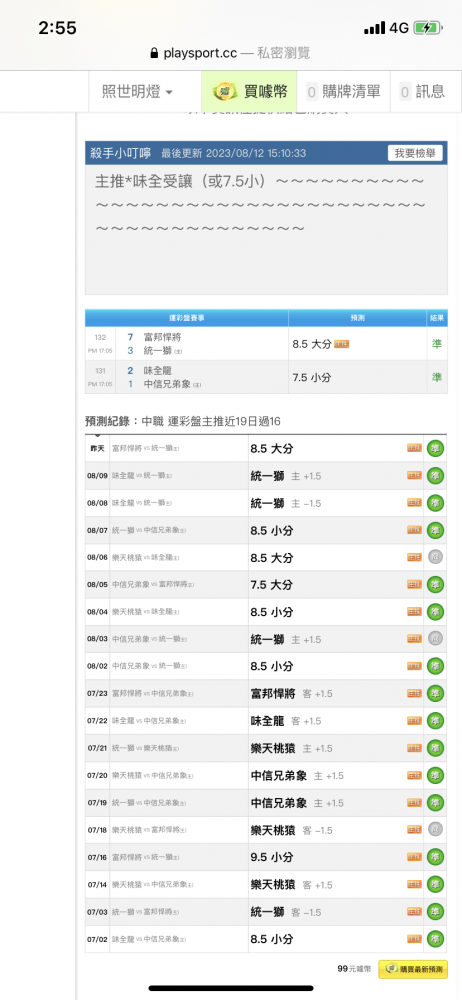Tap 富邦悍將 客 +1.5 on 07/23 row
The width and height of the screenshot is (462, 1000).
coord(291,693)
